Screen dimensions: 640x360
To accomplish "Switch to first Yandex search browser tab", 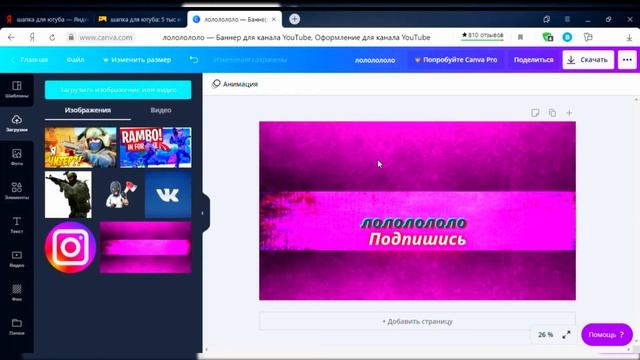I will click(47, 19).
